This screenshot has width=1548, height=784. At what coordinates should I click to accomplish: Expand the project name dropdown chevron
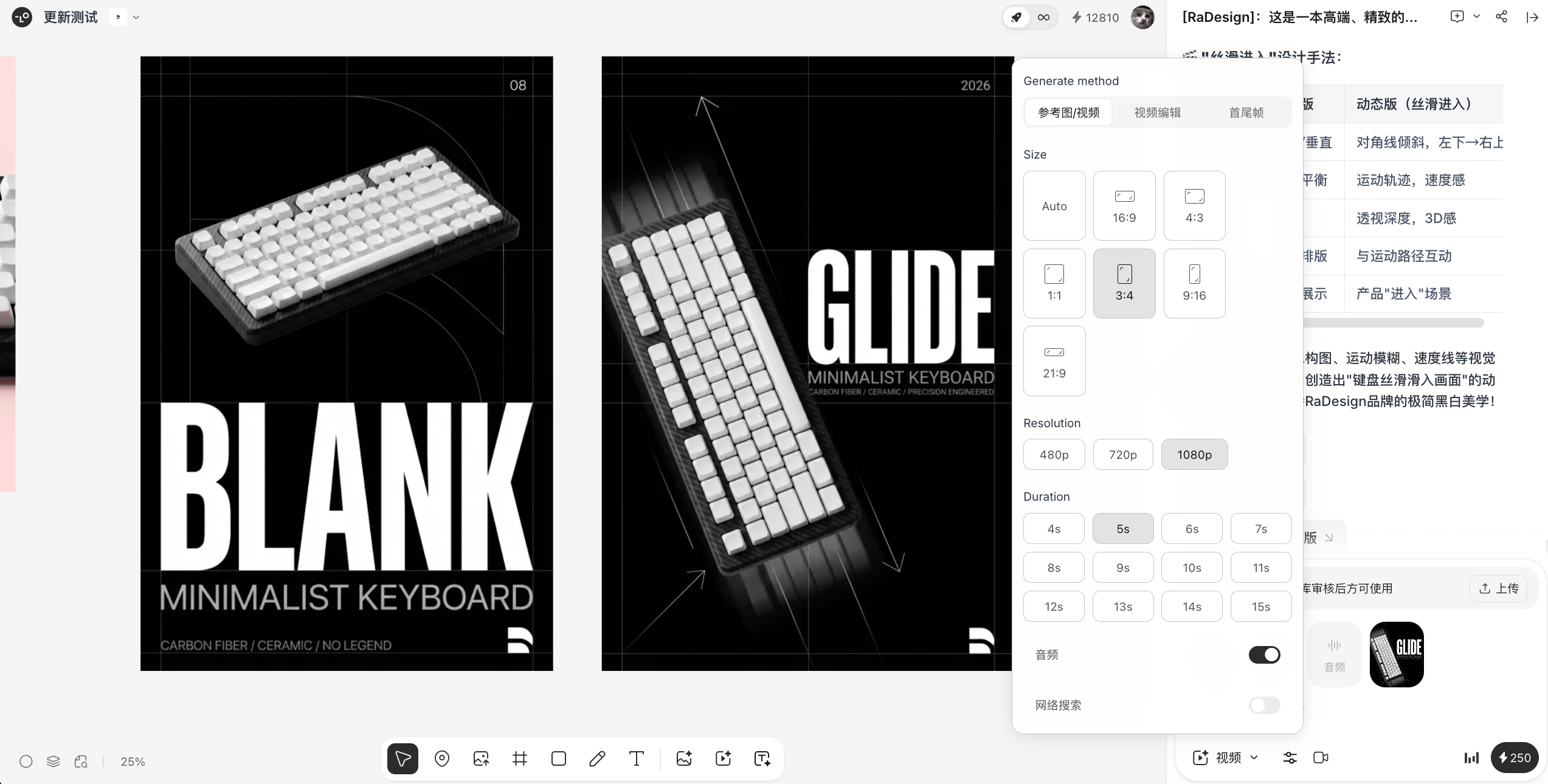(x=136, y=17)
